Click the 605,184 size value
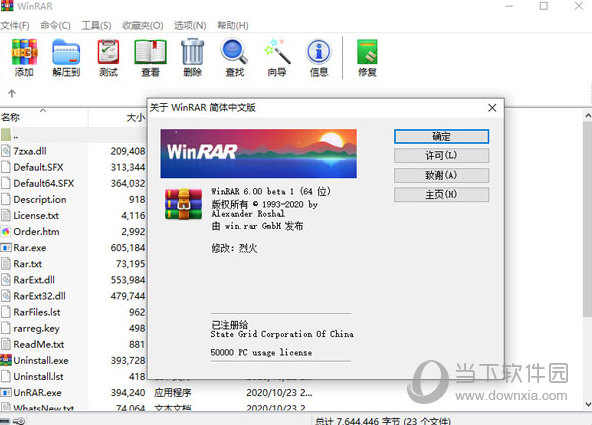Viewport: 592px width, 425px height. pyautogui.click(x=128, y=248)
